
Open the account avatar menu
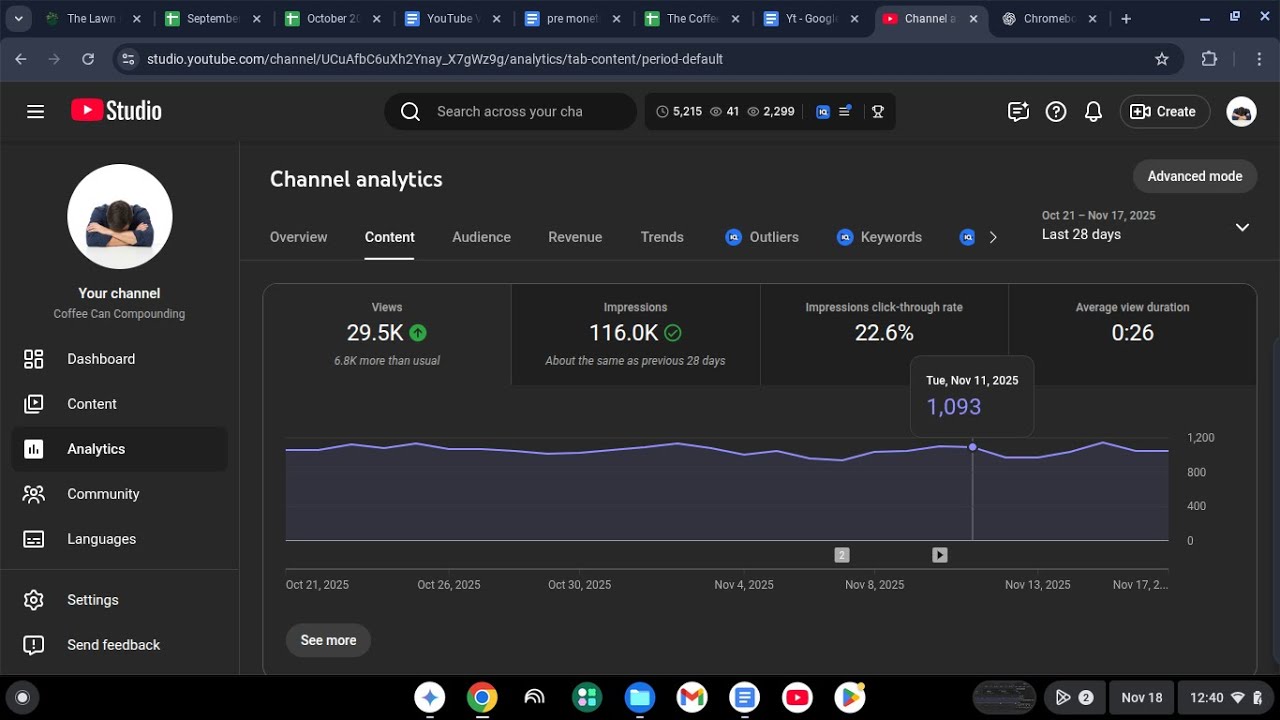[1241, 112]
